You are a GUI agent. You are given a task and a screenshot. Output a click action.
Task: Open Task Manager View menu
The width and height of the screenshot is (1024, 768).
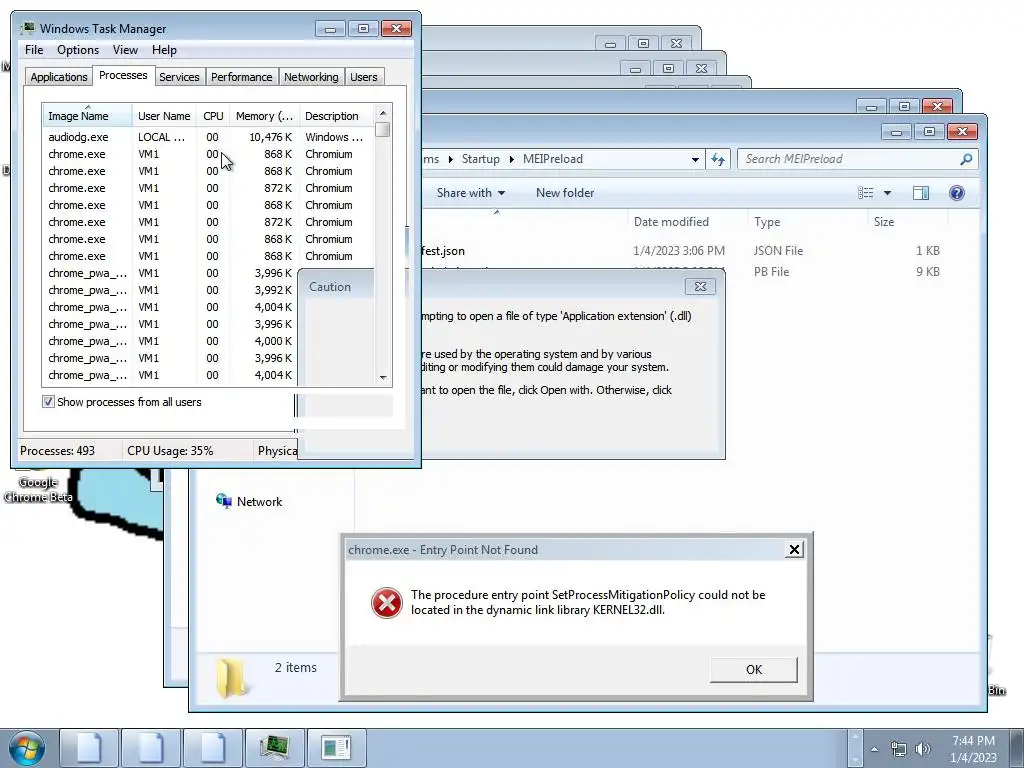125,50
